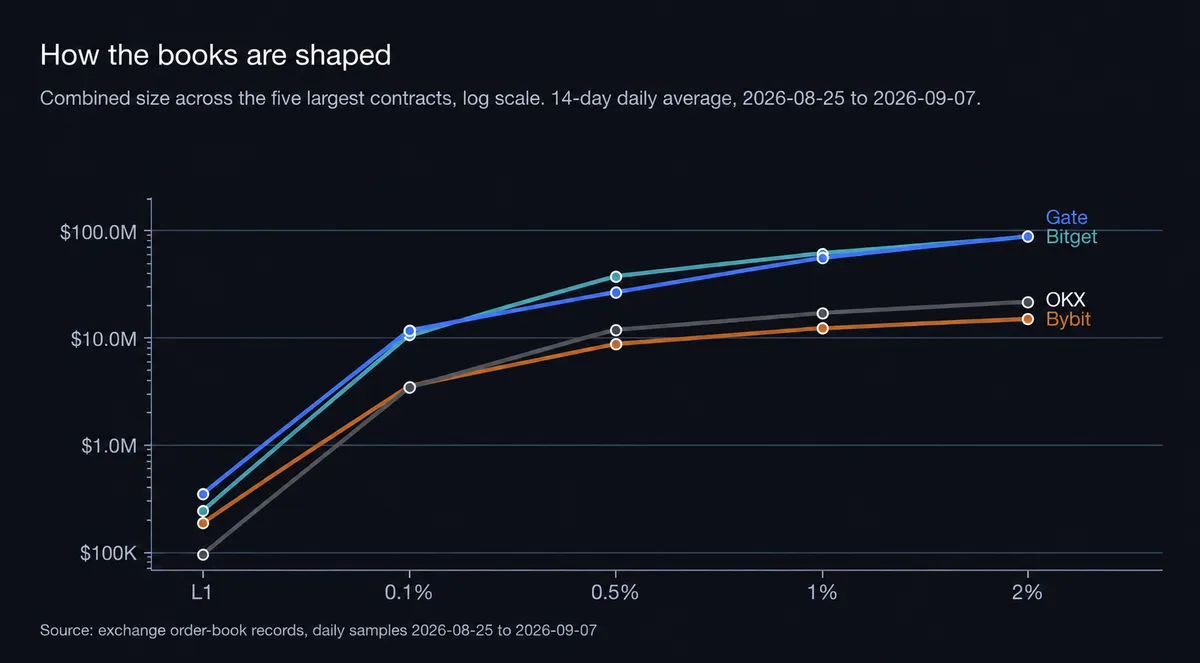Screen dimensions: 1200x663
Task: Click the $100K y-axis label
Action: (108, 553)
